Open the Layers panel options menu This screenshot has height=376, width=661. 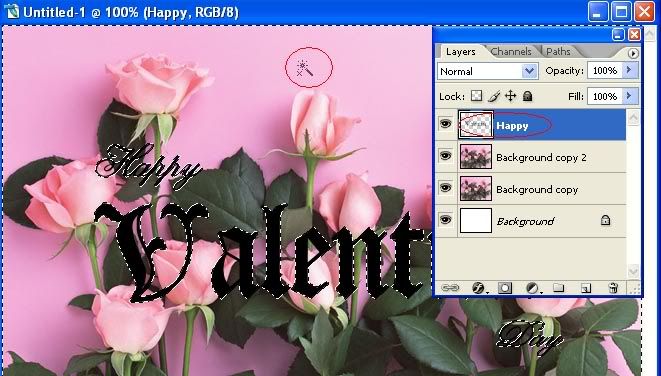coord(633,53)
